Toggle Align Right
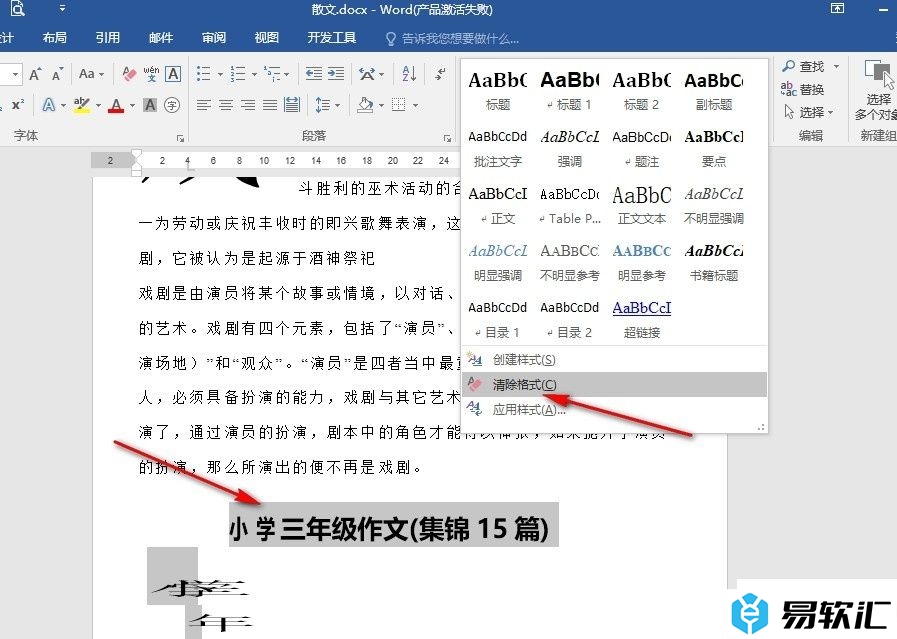Image resolution: width=897 pixels, height=639 pixels. click(x=248, y=105)
